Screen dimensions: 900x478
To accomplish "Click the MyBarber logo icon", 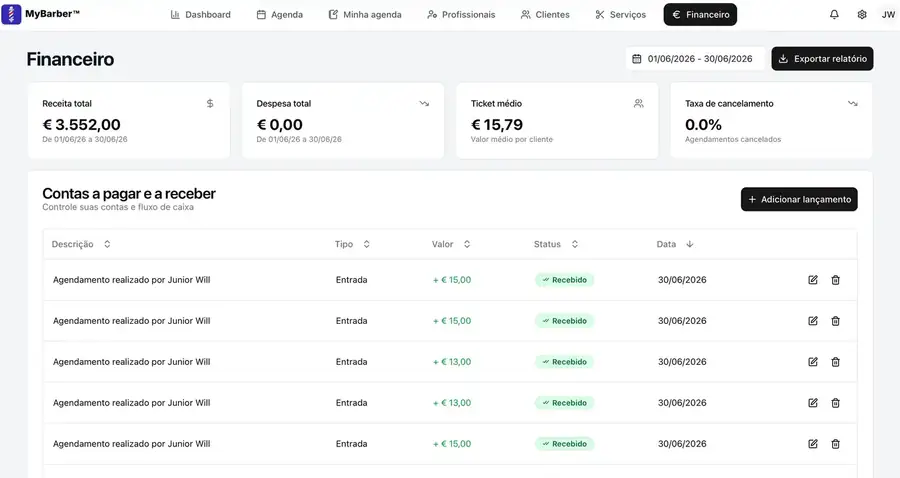I will point(11,14).
